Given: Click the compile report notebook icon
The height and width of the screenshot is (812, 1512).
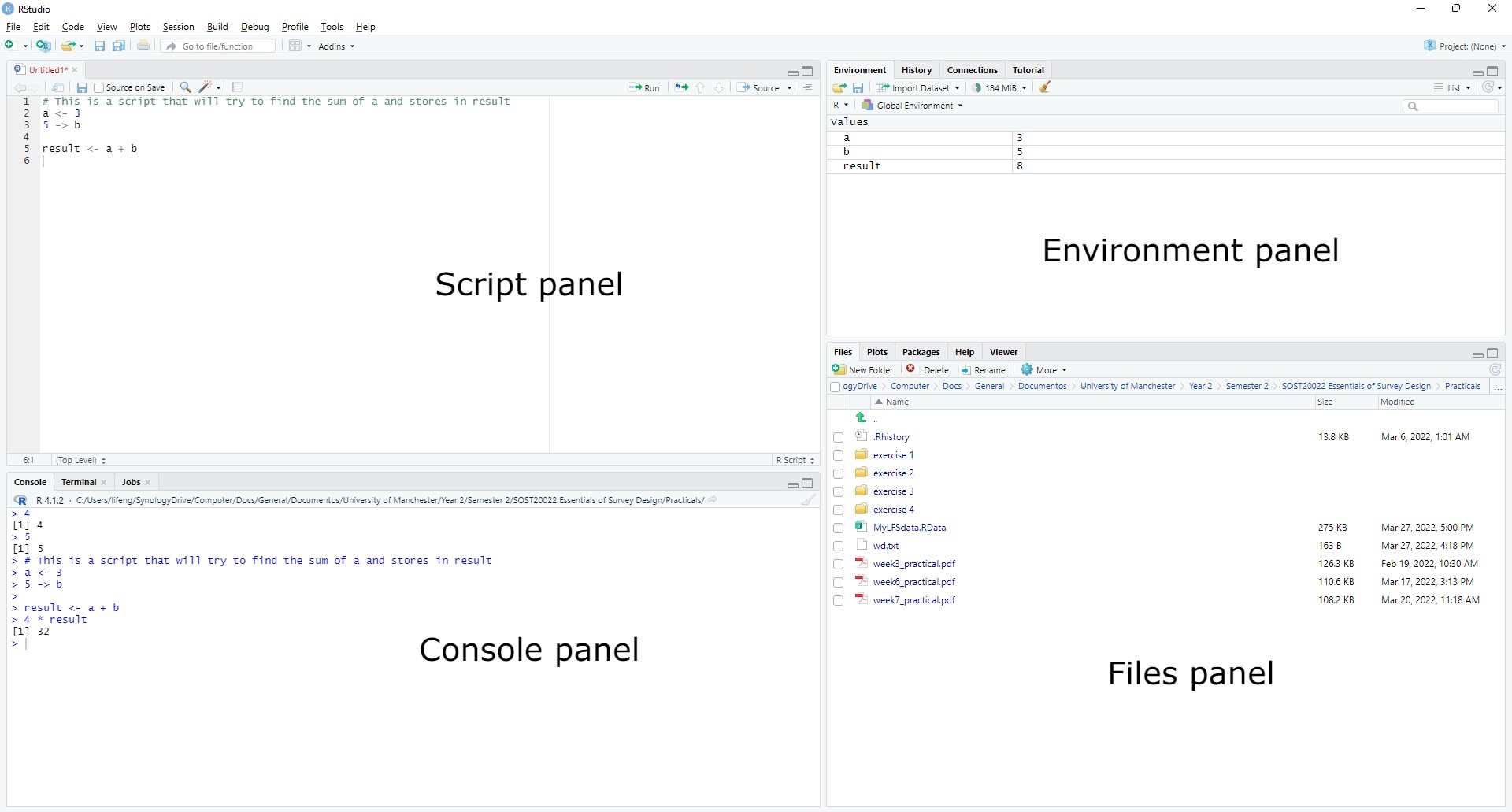Looking at the screenshot, I should pos(237,87).
